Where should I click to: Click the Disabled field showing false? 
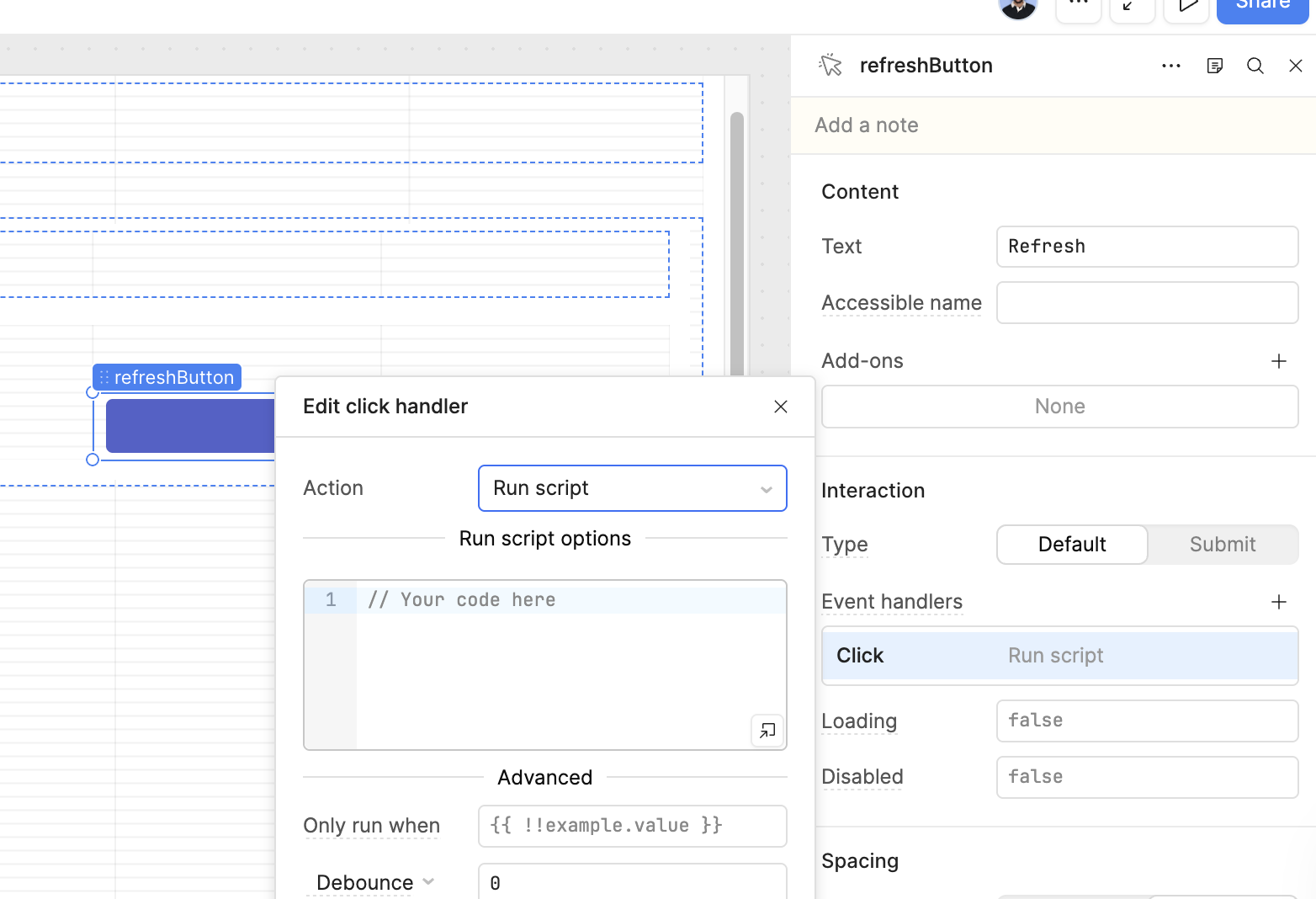coord(1146,777)
